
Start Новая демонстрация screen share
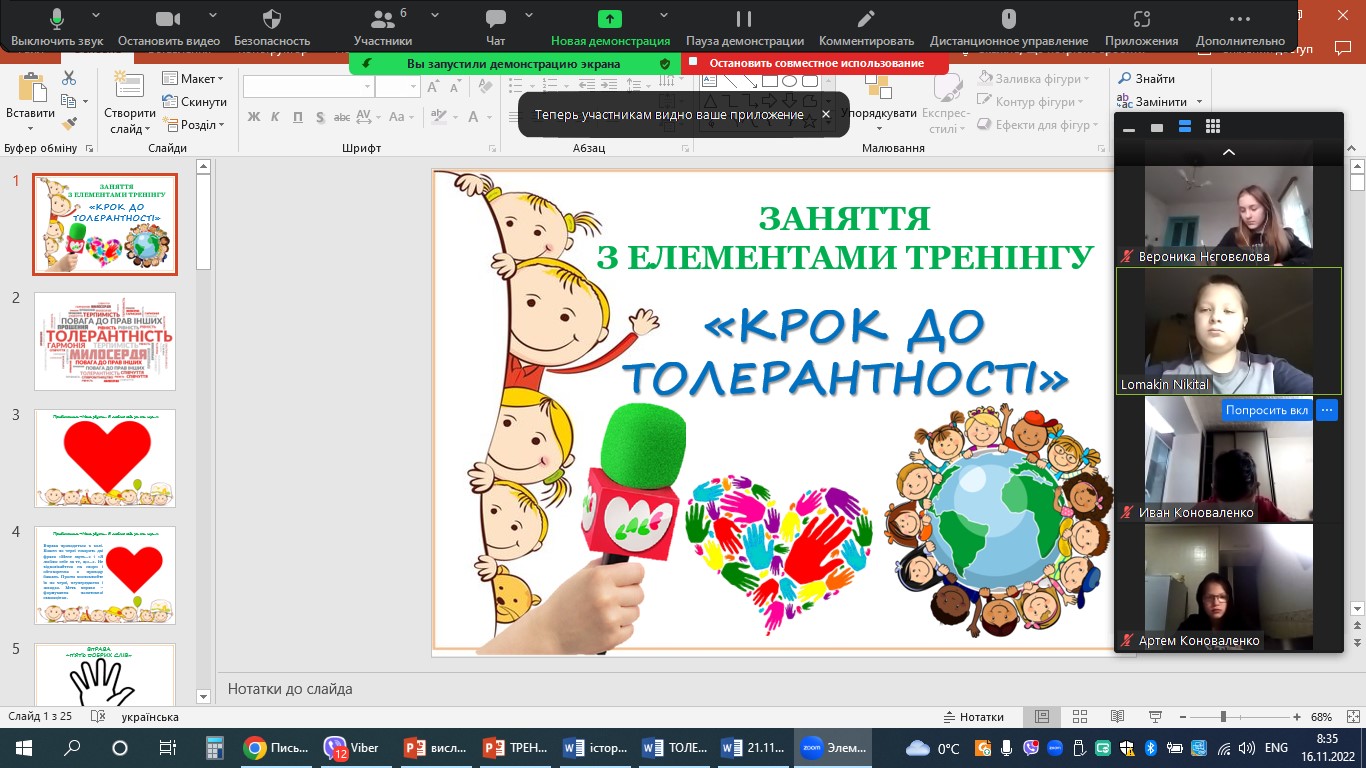(610, 27)
